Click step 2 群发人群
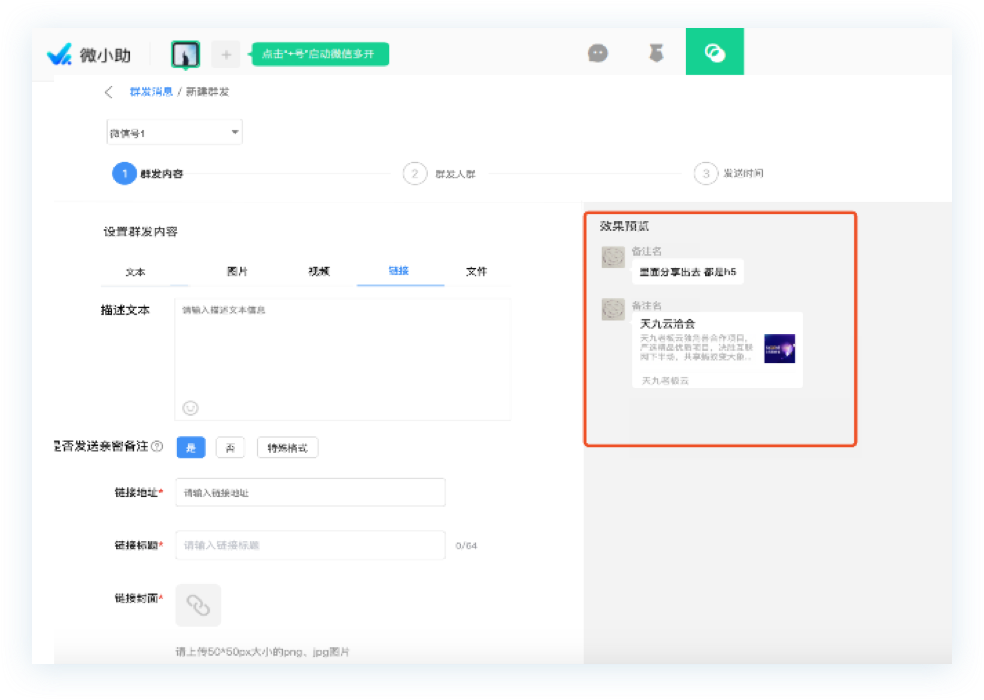 tap(440, 173)
